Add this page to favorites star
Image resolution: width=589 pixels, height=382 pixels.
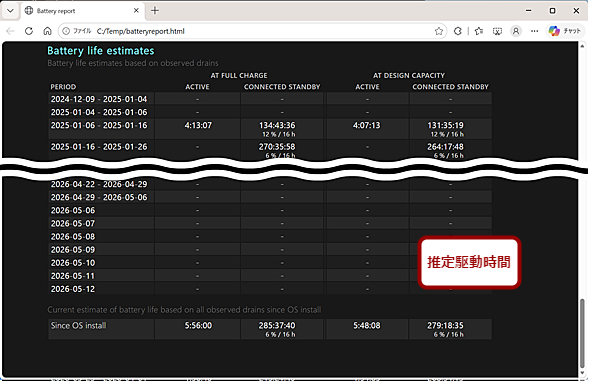click(x=439, y=31)
